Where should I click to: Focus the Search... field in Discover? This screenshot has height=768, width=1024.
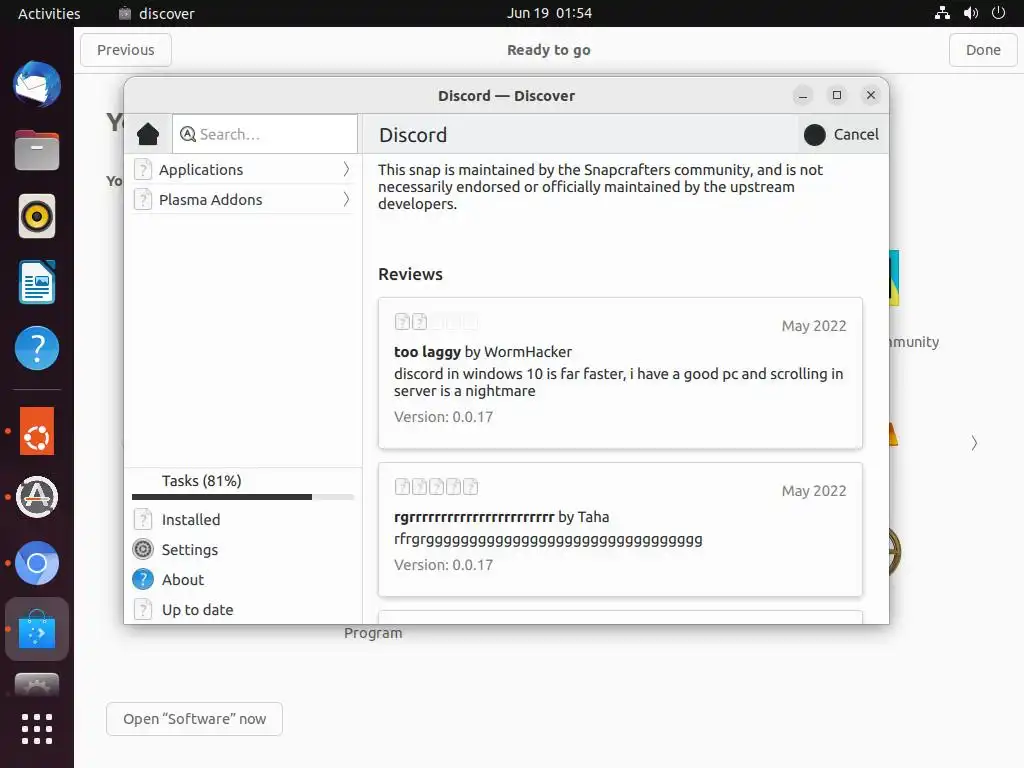pyautogui.click(x=265, y=134)
